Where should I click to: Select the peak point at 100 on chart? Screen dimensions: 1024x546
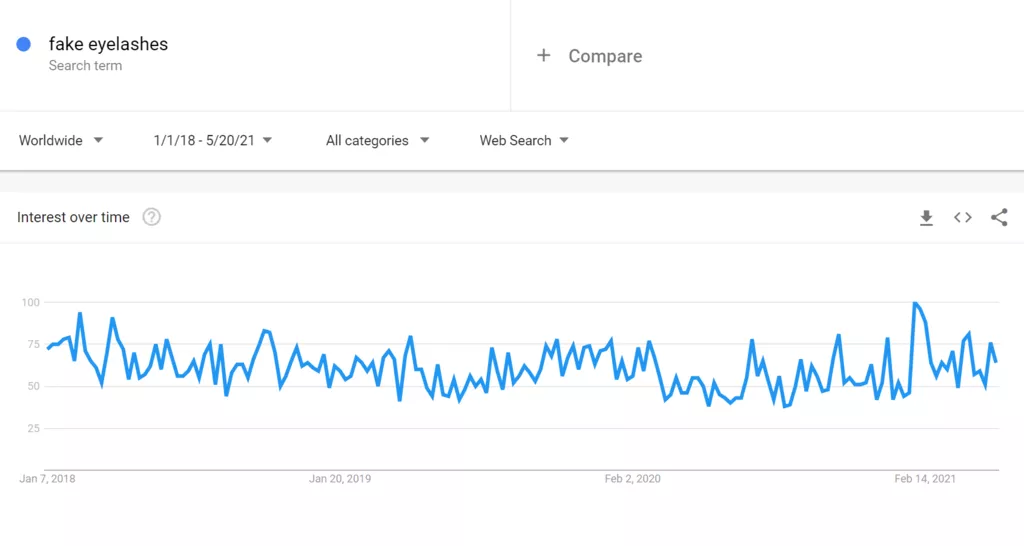[x=915, y=303]
